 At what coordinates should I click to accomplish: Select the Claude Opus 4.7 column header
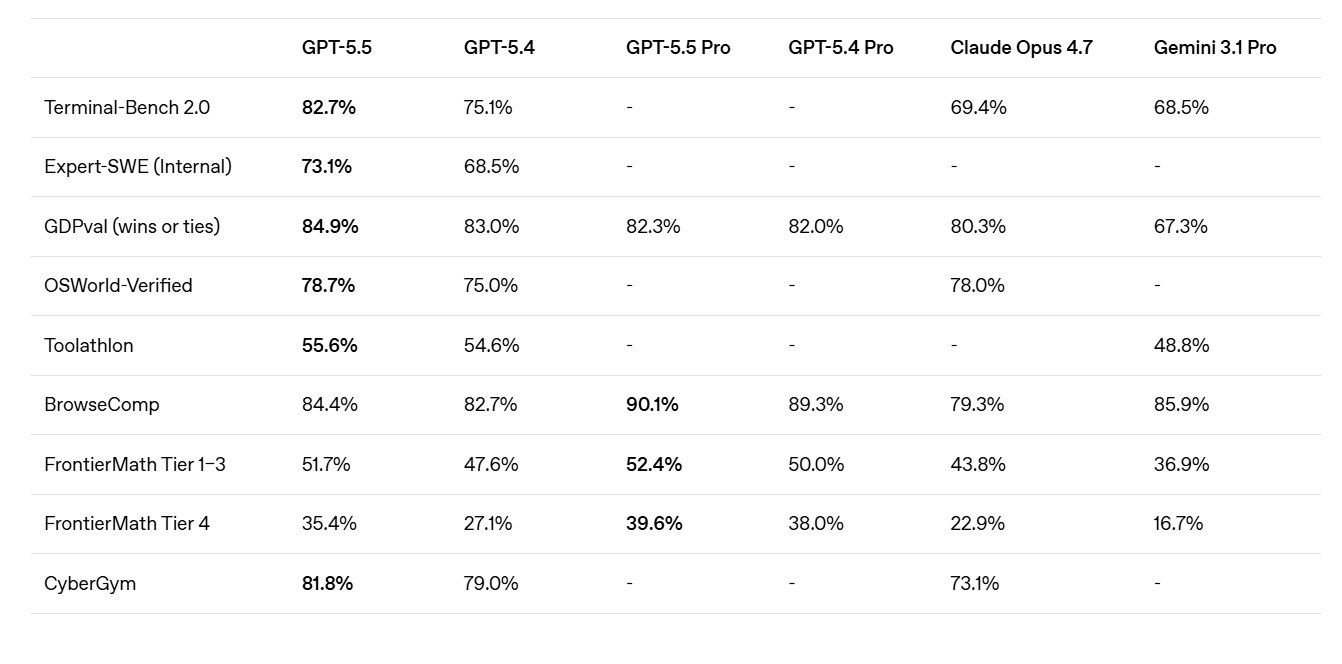(x=1021, y=47)
